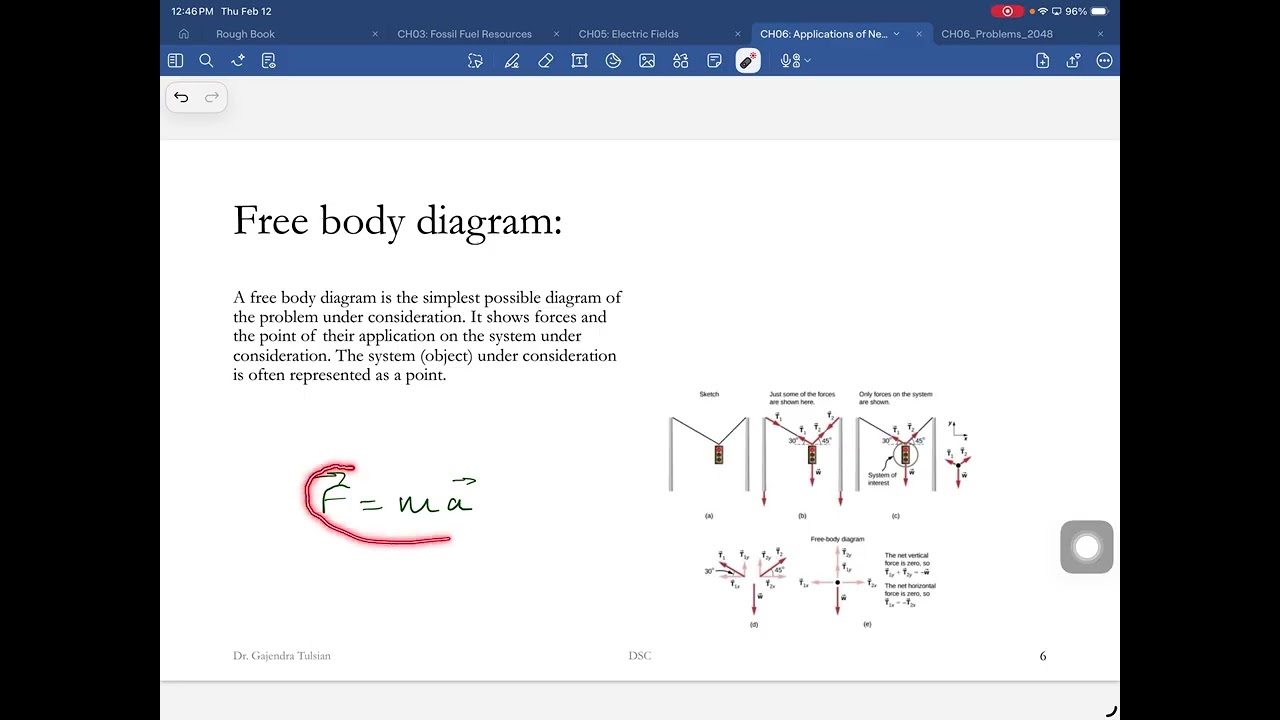The image size is (1280, 720).
Task: Open the AI sparkle pen tool
Action: pos(238,61)
